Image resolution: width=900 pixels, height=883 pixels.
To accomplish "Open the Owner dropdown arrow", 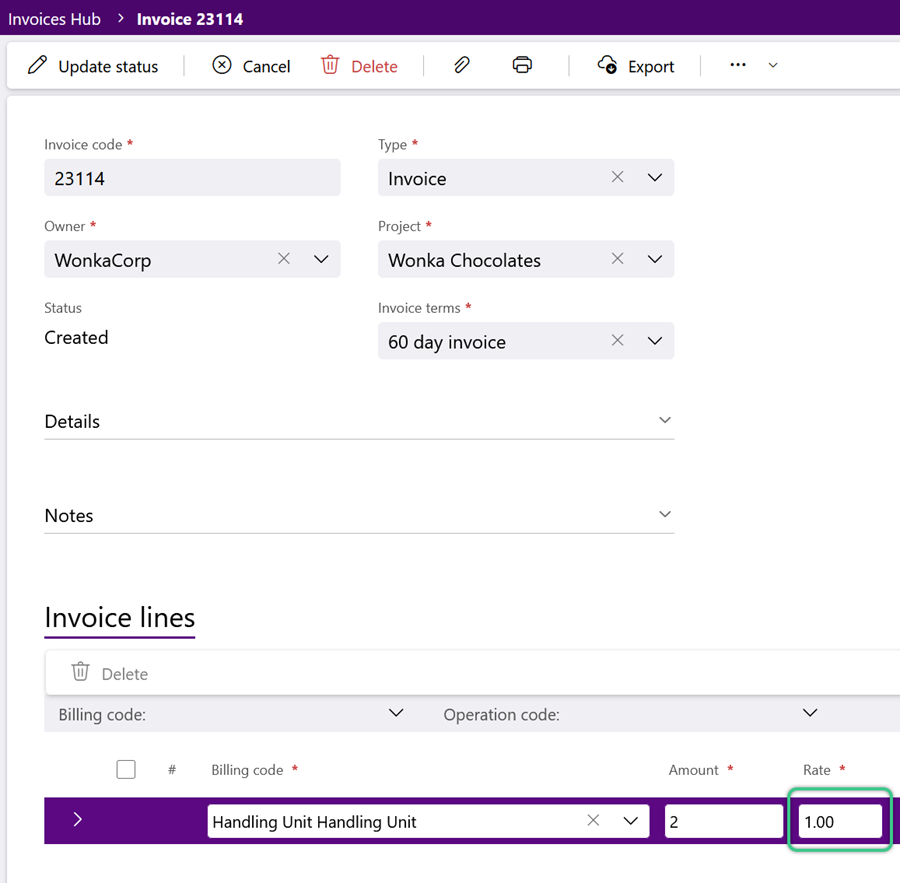I will pyautogui.click(x=321, y=259).
